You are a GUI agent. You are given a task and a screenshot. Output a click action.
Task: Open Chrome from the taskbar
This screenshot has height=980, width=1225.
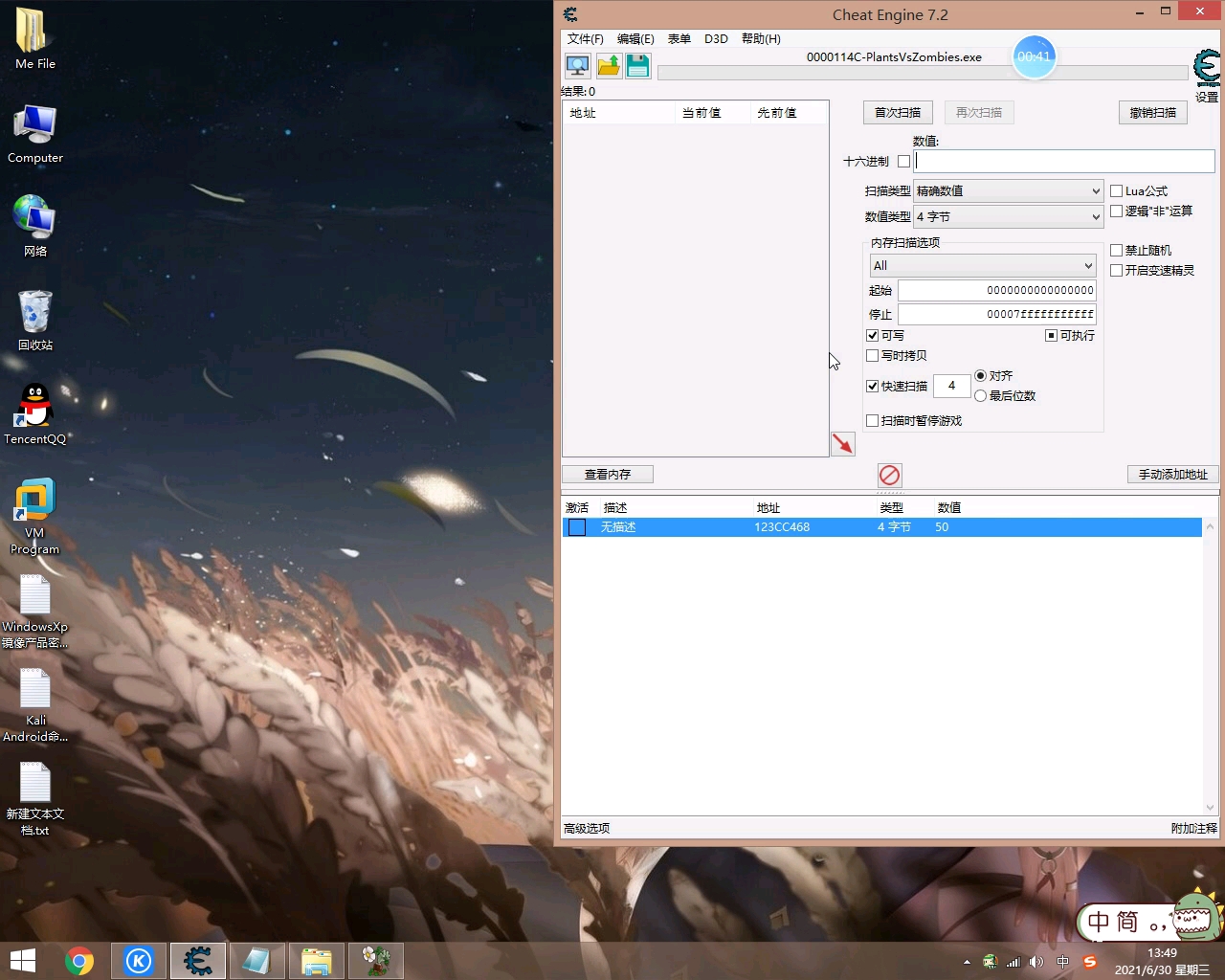[x=79, y=961]
